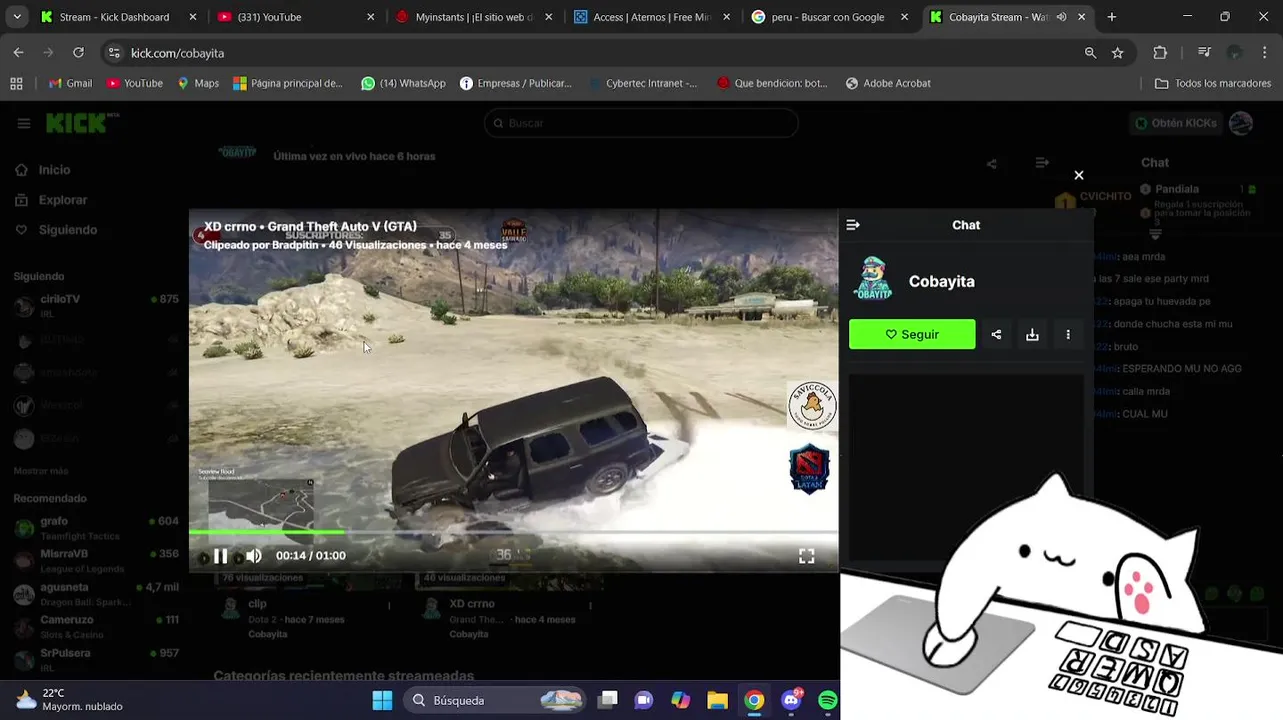
Task: Pause the clip with the pause button
Action: tap(221, 556)
